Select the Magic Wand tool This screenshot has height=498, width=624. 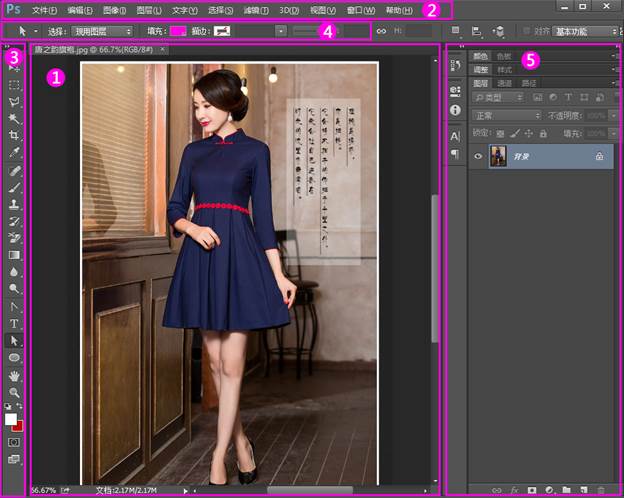click(14, 118)
